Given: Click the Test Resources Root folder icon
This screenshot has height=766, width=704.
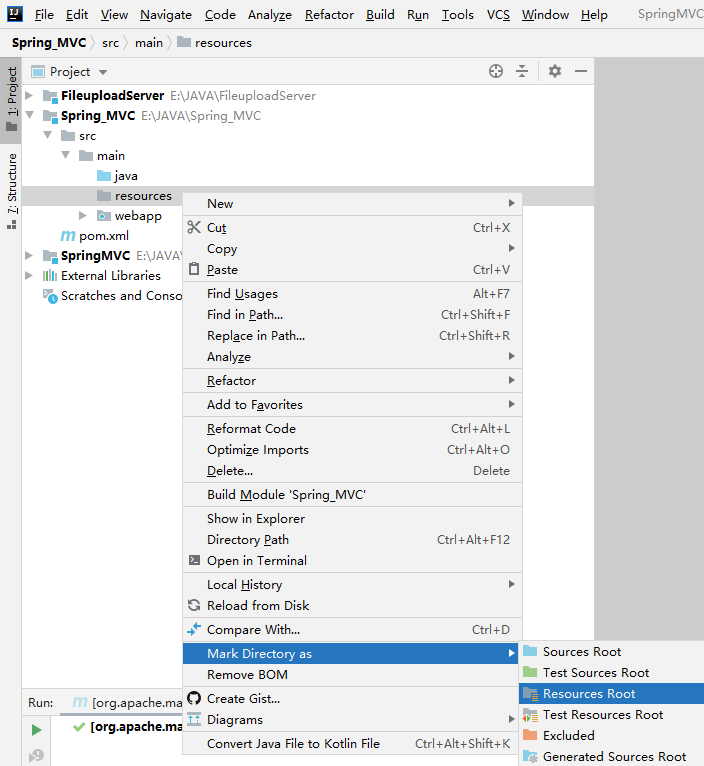Looking at the screenshot, I should pos(530,715).
